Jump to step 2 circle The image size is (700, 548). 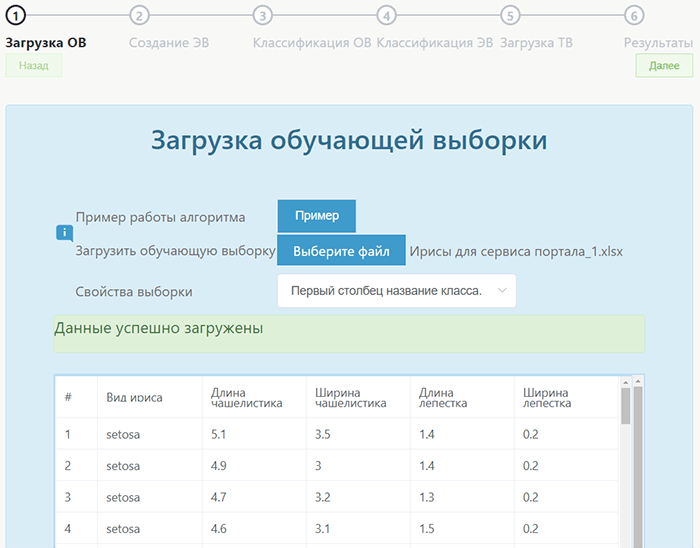pyautogui.click(x=139, y=16)
